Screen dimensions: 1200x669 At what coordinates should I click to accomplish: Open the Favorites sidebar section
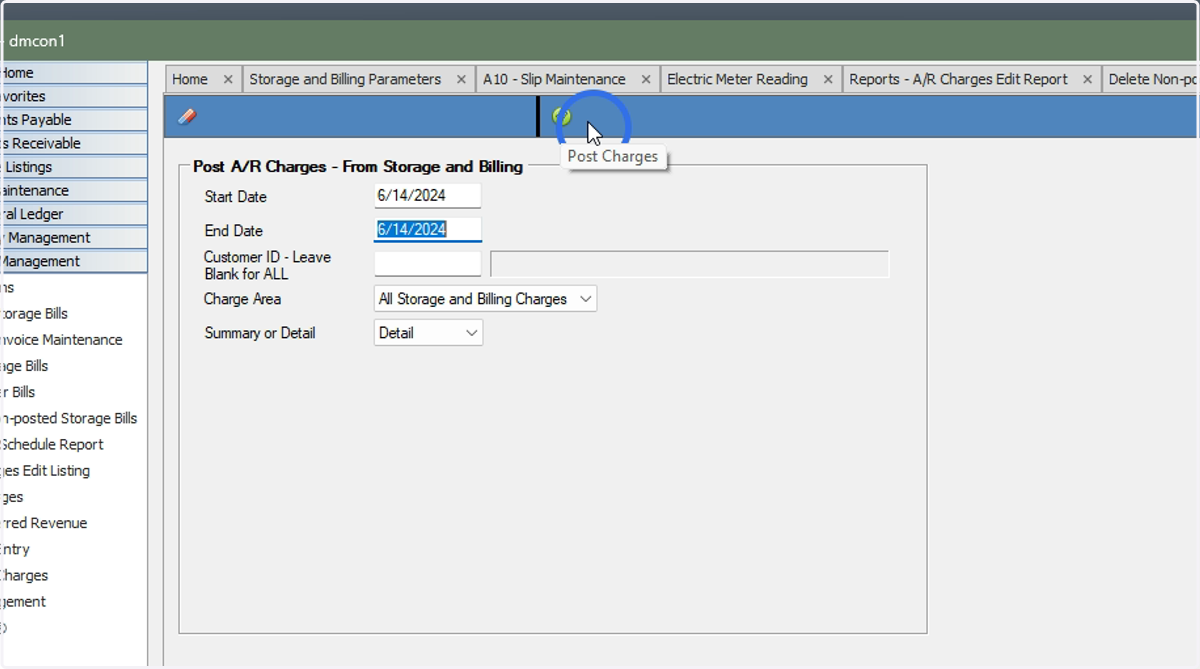pos(73,96)
